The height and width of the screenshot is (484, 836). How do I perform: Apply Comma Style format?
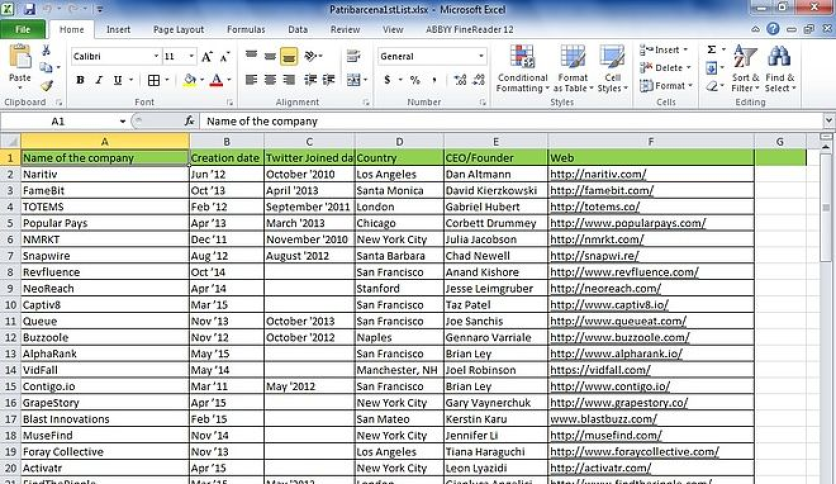434,80
